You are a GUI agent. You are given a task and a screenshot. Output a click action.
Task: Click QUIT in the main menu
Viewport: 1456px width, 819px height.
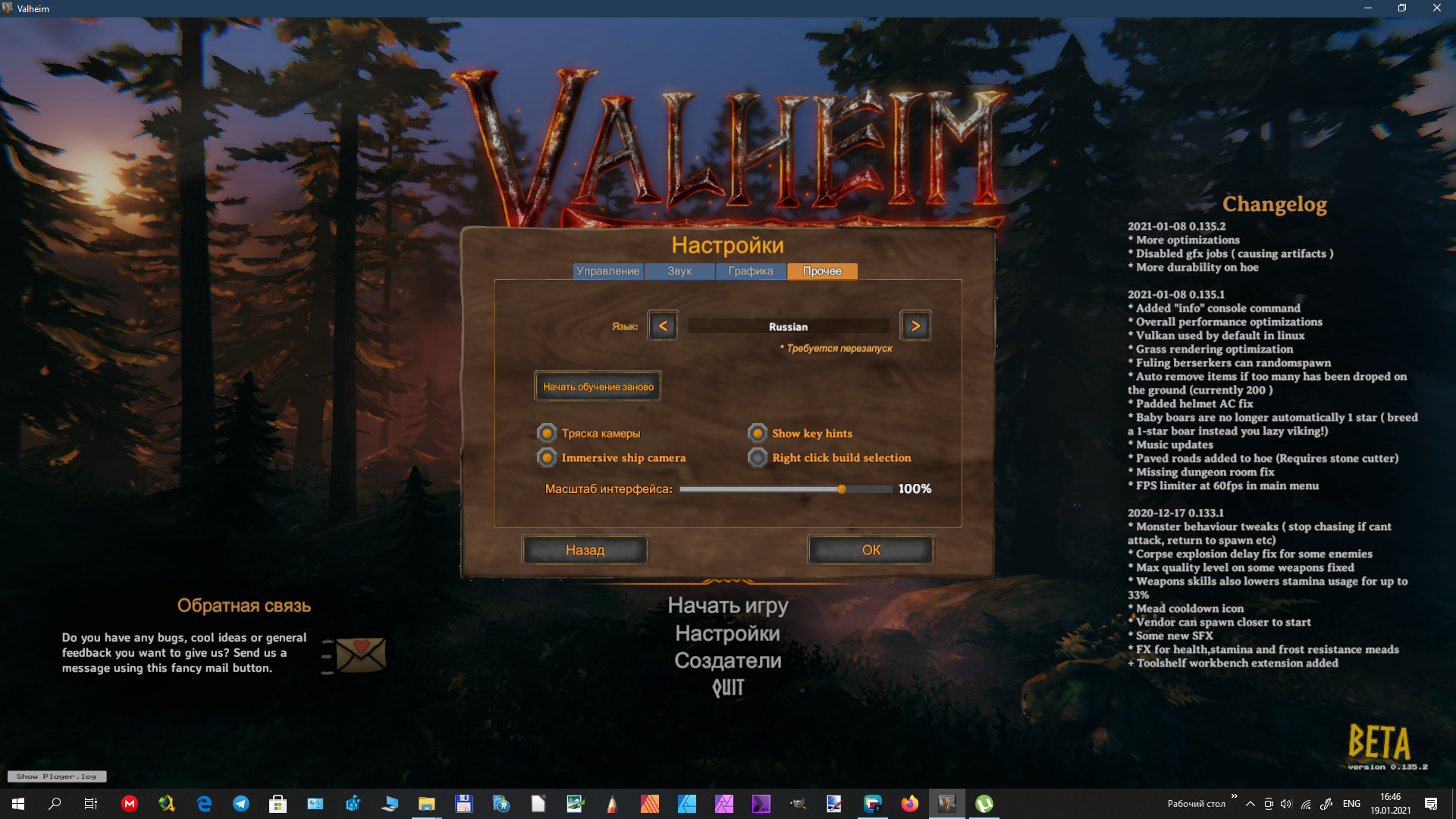728,688
